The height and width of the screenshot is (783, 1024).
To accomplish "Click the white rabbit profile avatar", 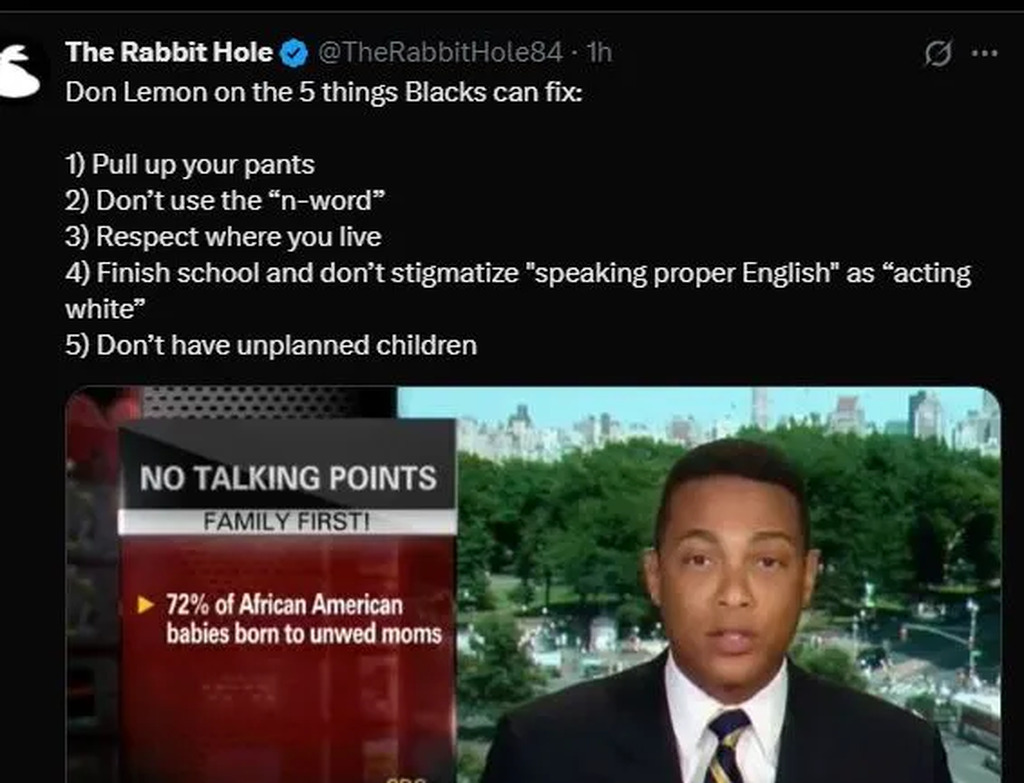I will 18,70.
